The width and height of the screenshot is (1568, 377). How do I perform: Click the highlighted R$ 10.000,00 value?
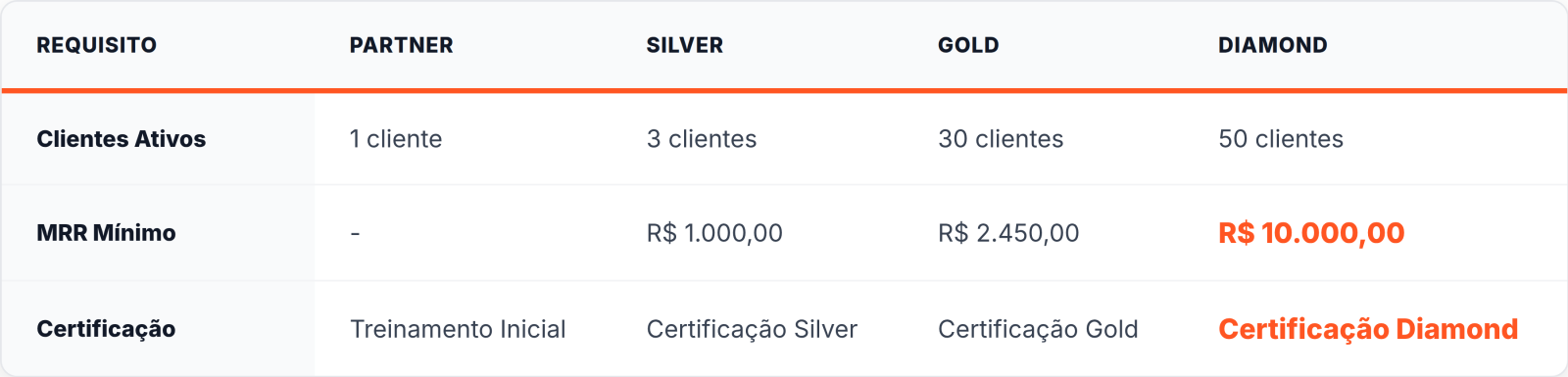coord(1311,233)
